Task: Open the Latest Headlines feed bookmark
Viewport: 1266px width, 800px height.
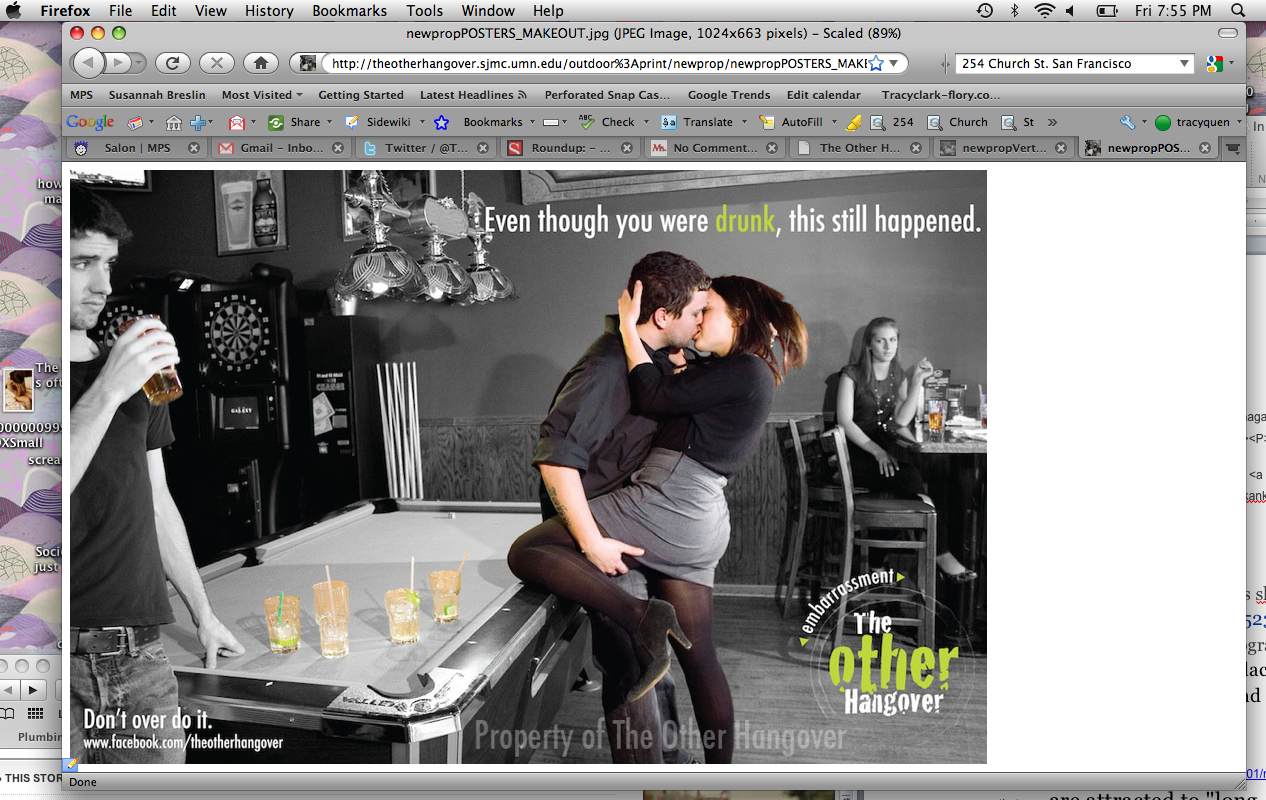Action: click(473, 95)
